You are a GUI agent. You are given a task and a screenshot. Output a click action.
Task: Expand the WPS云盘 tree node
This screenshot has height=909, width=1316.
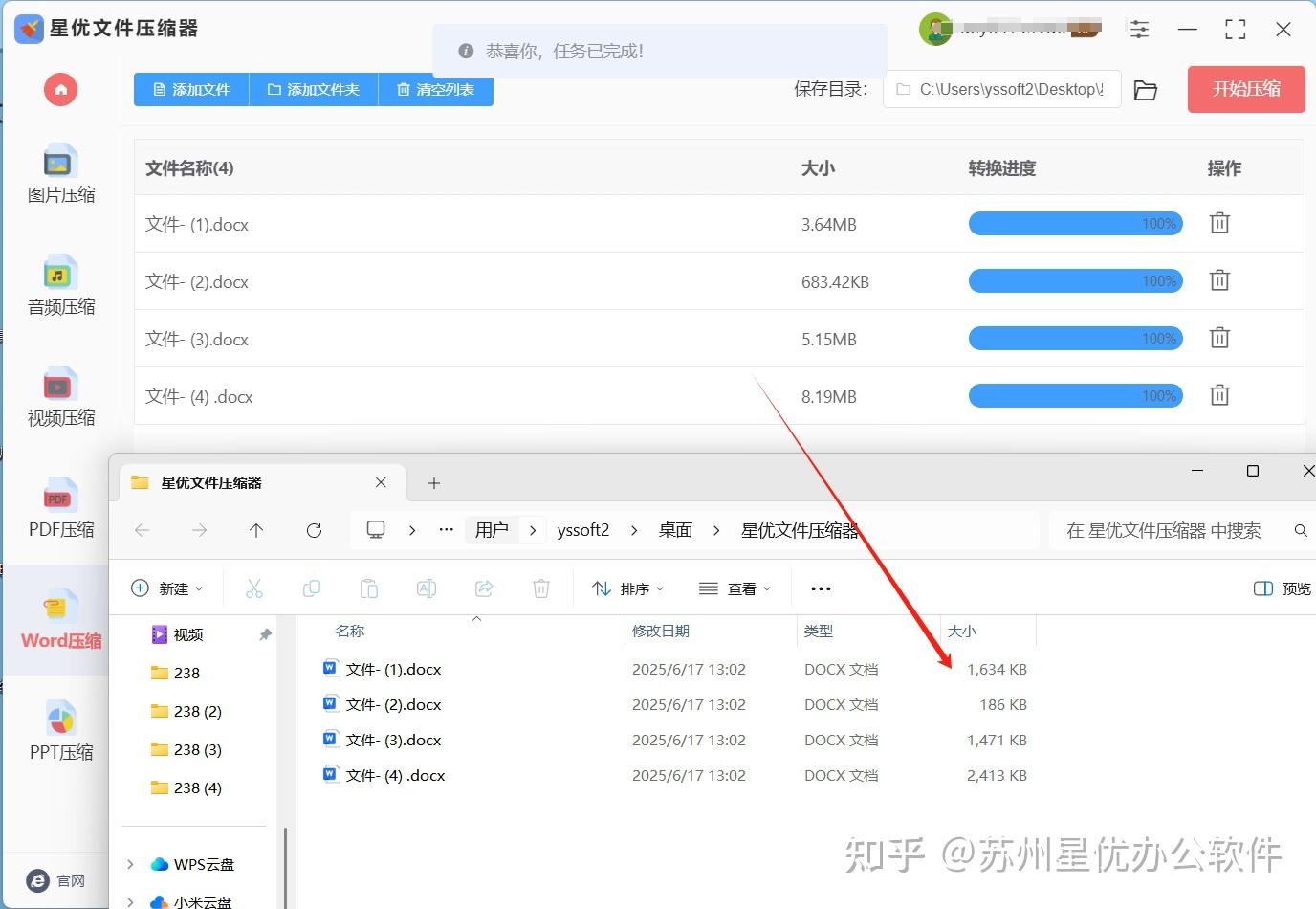(131, 864)
